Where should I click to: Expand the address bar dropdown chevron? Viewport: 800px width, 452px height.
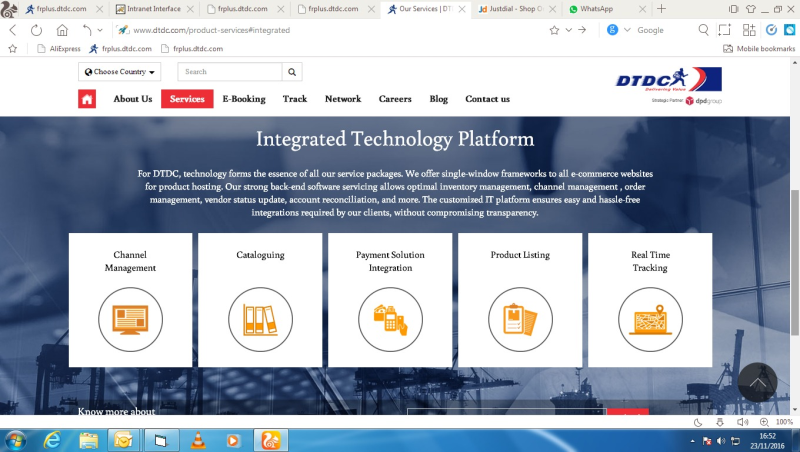568,30
